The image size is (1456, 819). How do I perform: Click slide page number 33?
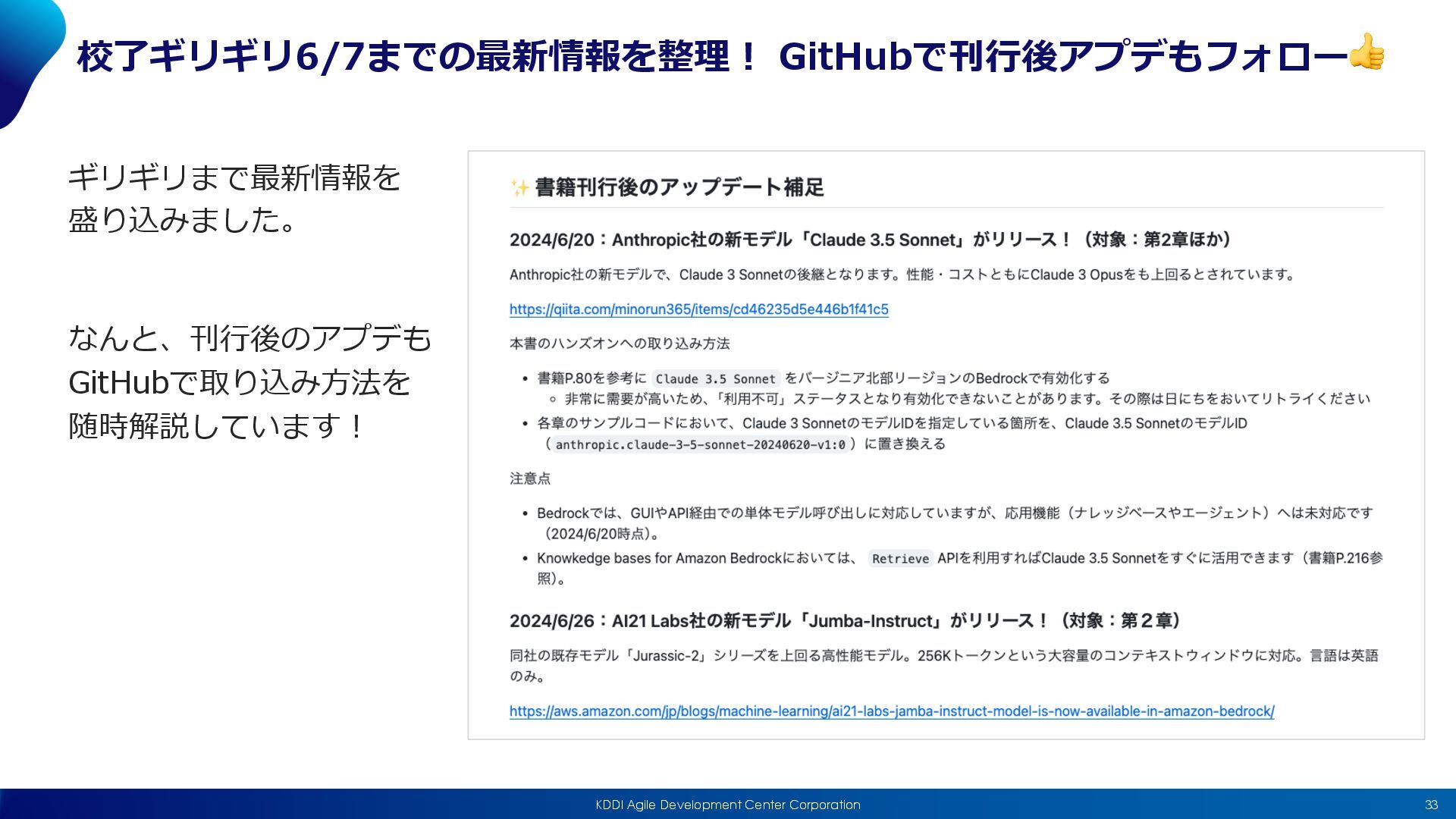(x=1431, y=805)
